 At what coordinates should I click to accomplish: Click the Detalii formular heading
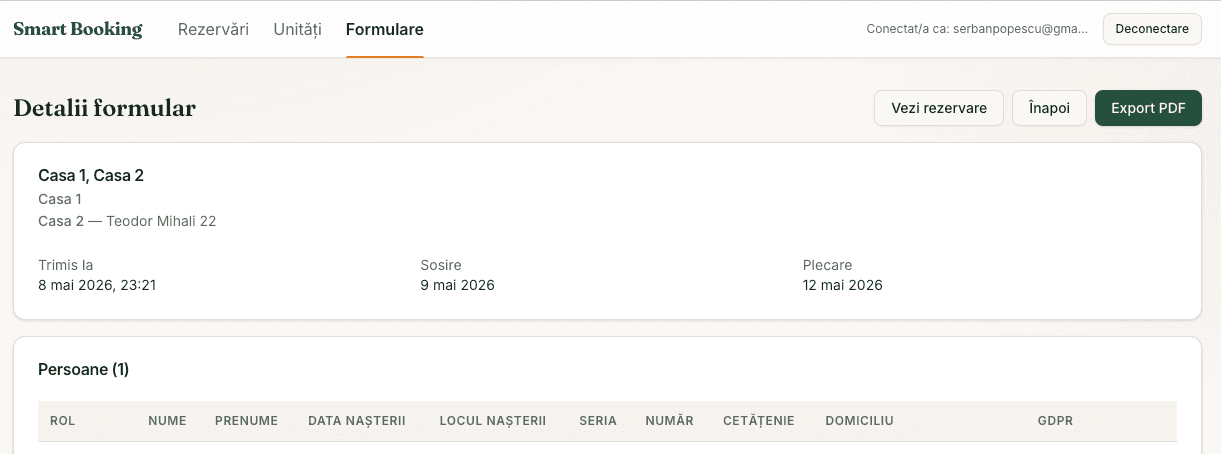(104, 108)
